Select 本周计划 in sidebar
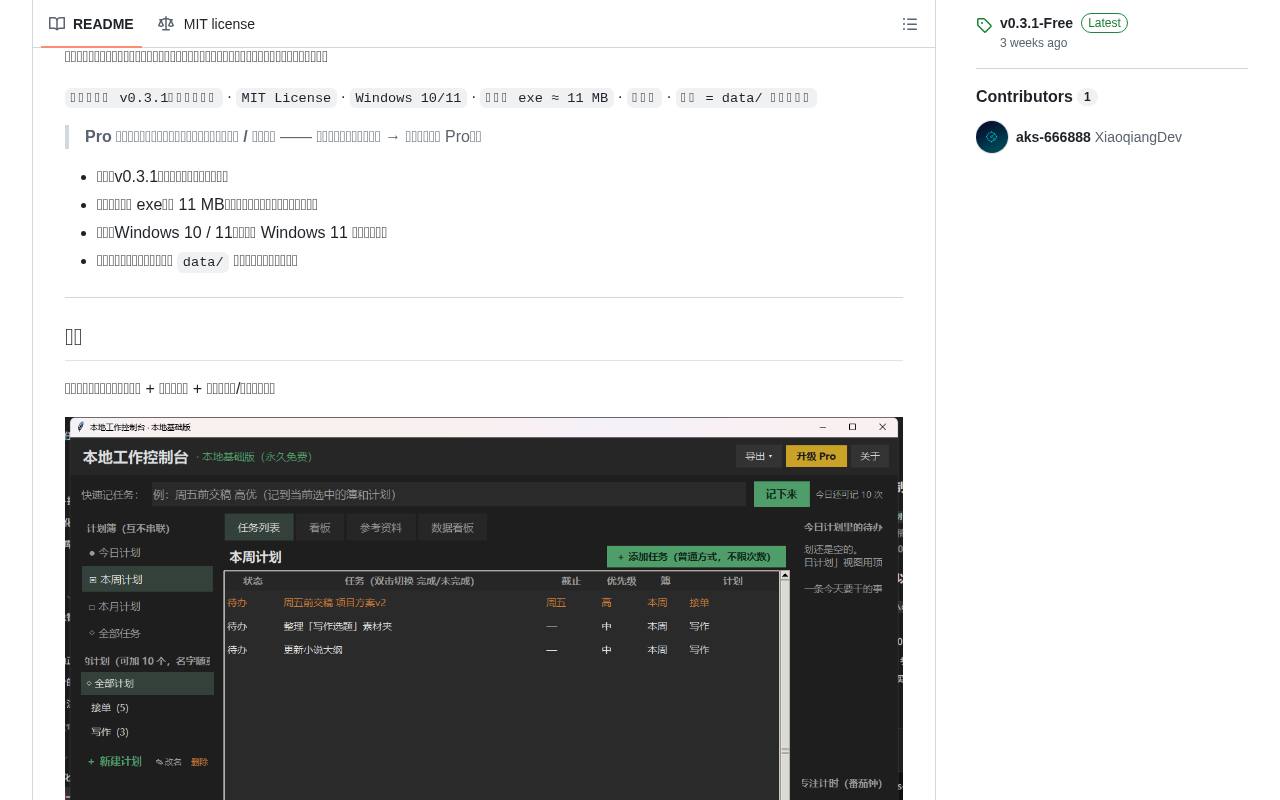The width and height of the screenshot is (1280, 800). click(x=148, y=579)
